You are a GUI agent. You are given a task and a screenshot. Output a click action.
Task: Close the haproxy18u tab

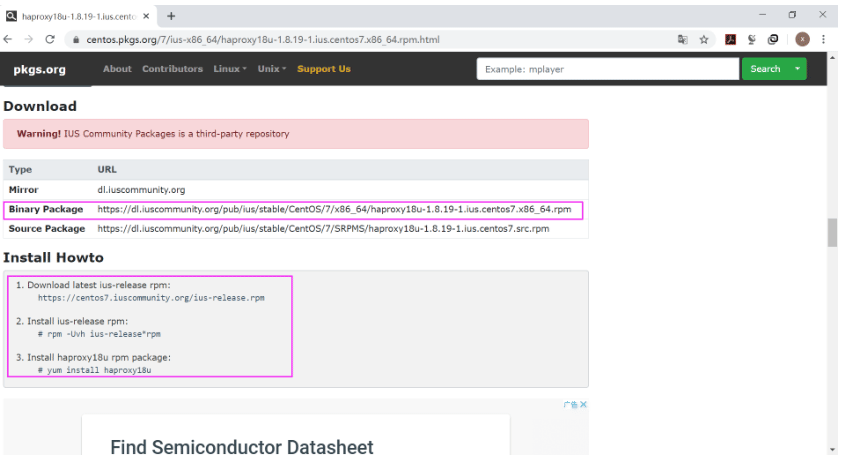pyautogui.click(x=146, y=16)
